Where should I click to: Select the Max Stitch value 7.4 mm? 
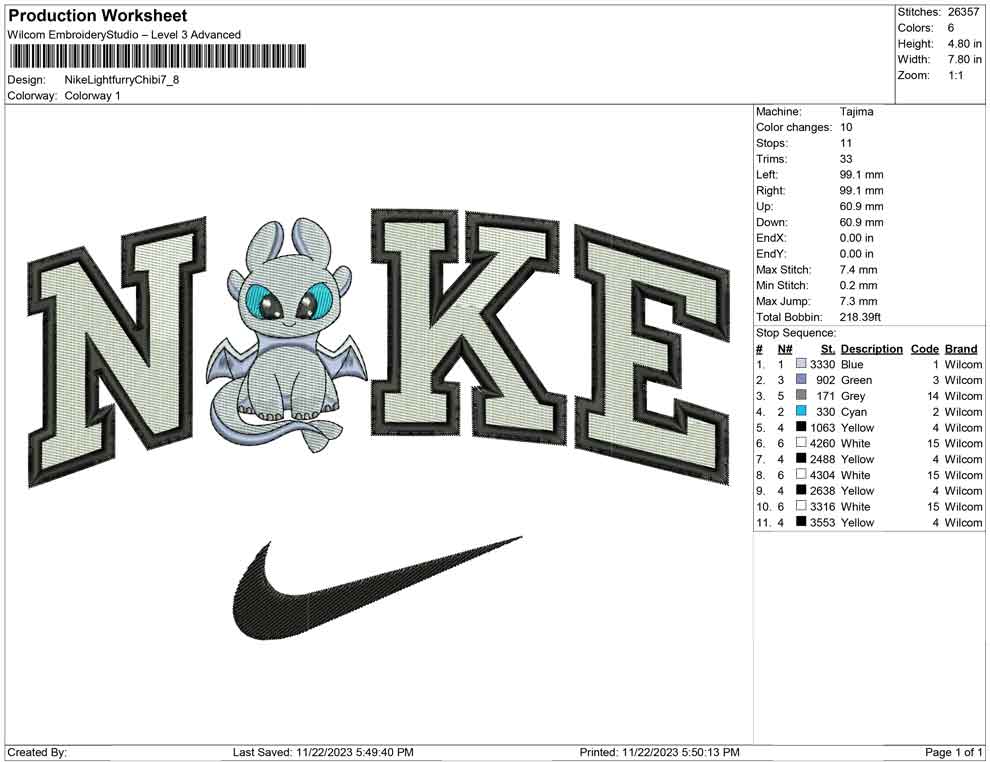click(859, 270)
